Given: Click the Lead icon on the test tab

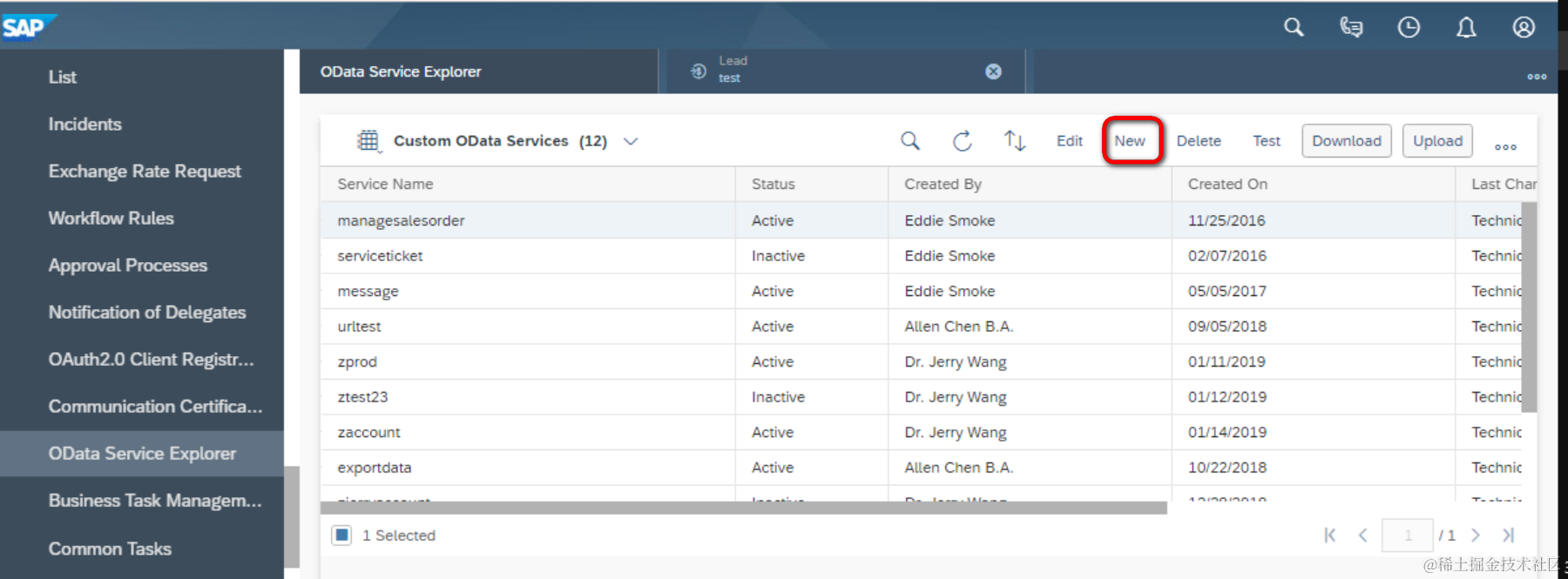Looking at the screenshot, I should point(699,71).
